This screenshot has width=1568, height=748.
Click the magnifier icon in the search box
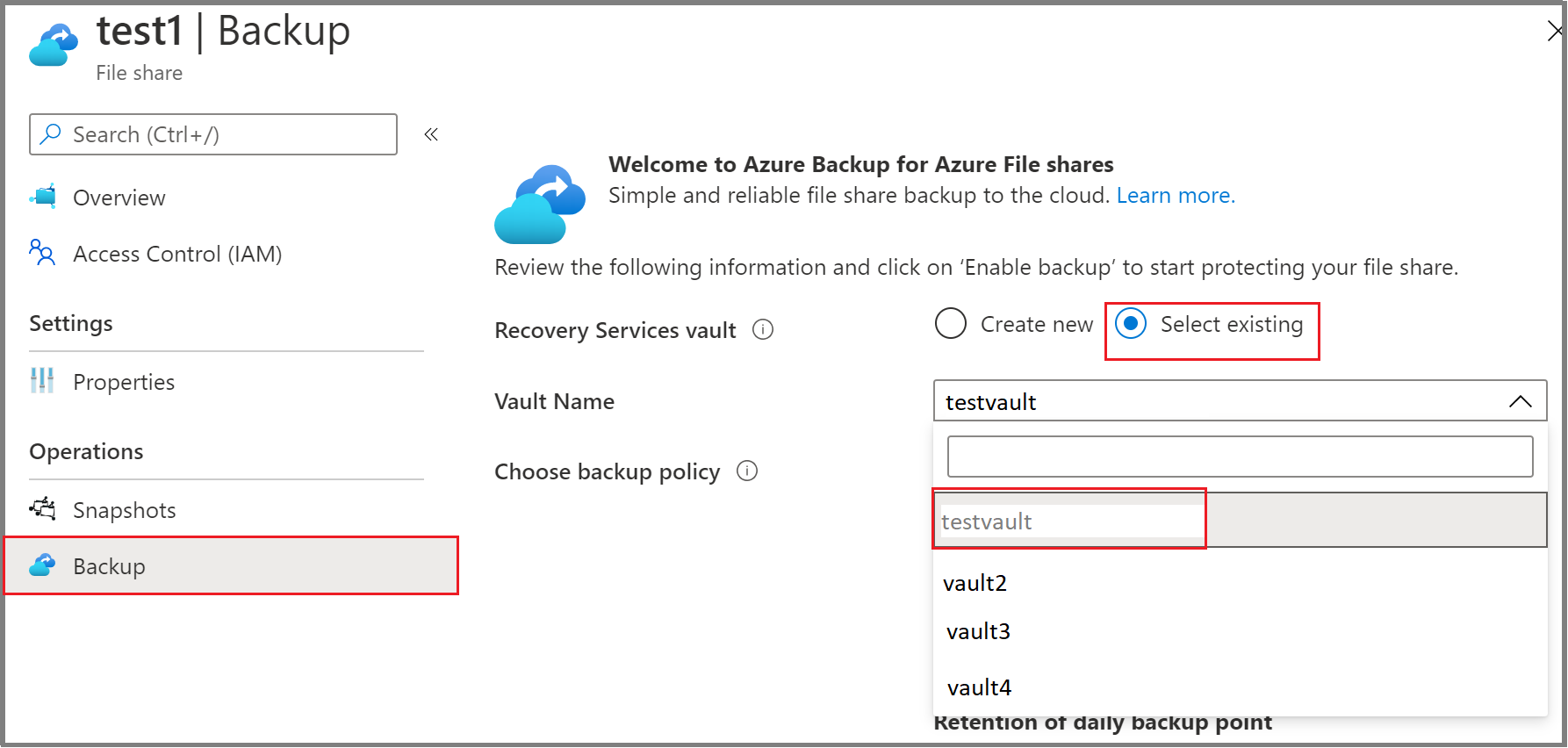coord(52,133)
